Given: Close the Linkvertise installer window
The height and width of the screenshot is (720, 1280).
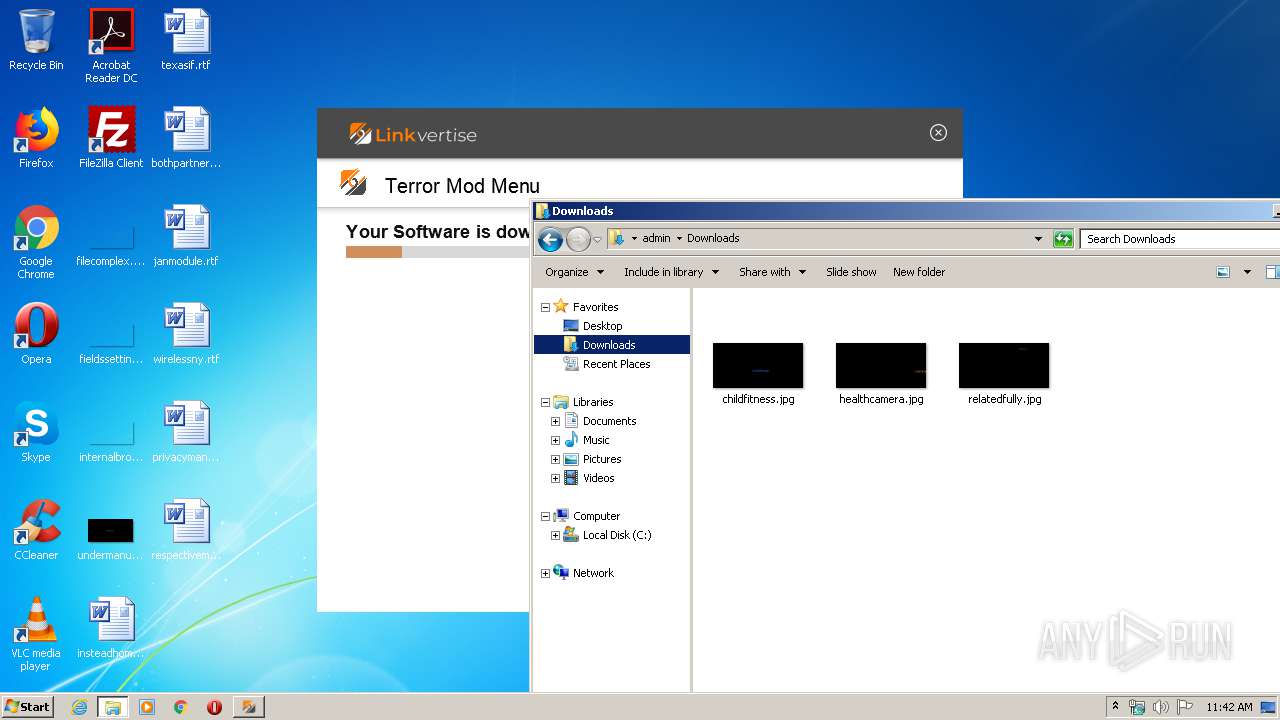Looking at the screenshot, I should click(938, 133).
